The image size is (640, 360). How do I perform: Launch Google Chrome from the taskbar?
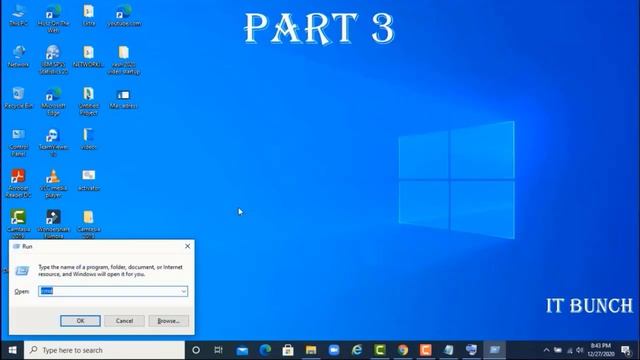click(403, 350)
